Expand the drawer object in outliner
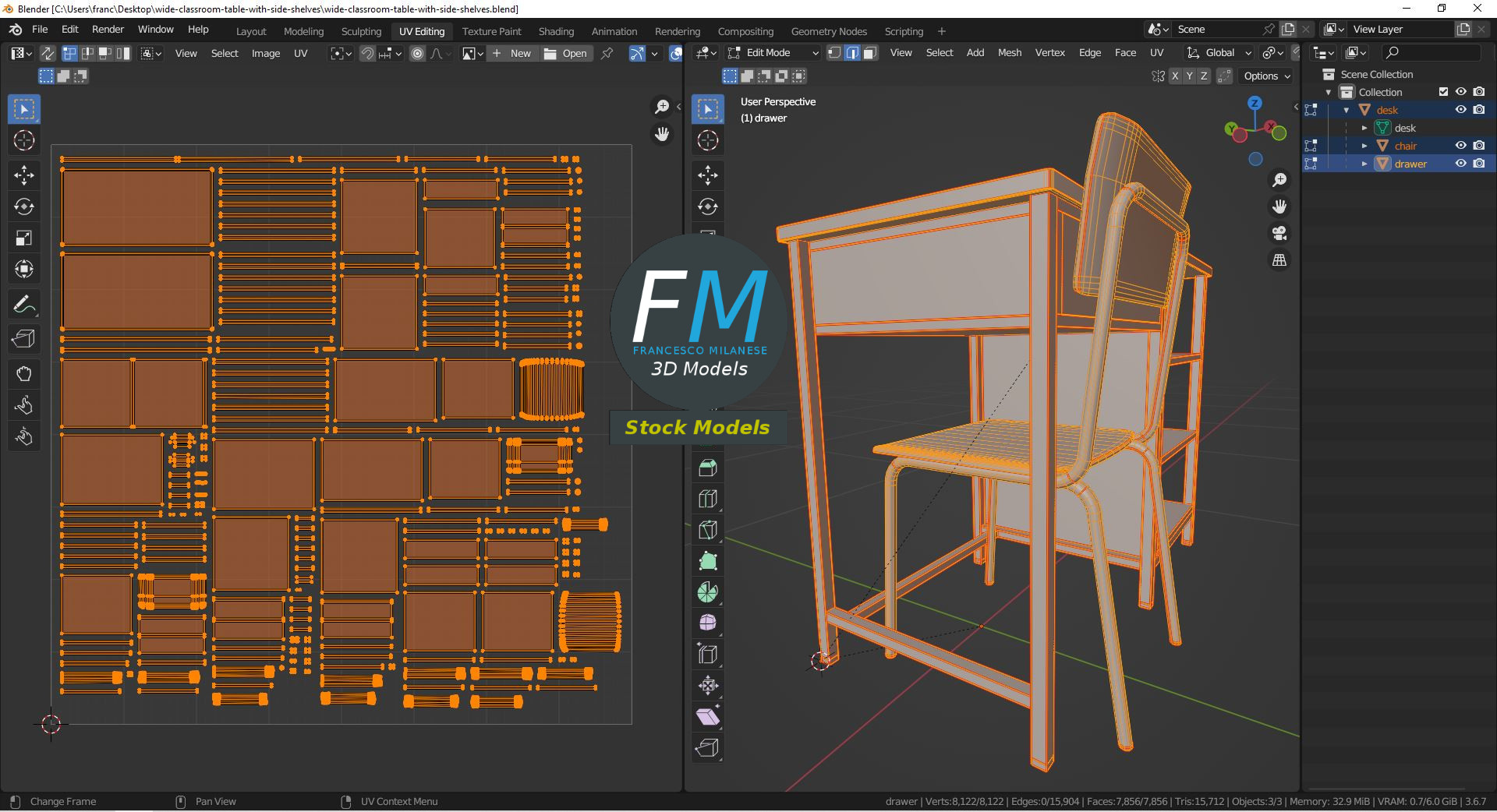Screen dimensions: 1497x812 (1364, 164)
